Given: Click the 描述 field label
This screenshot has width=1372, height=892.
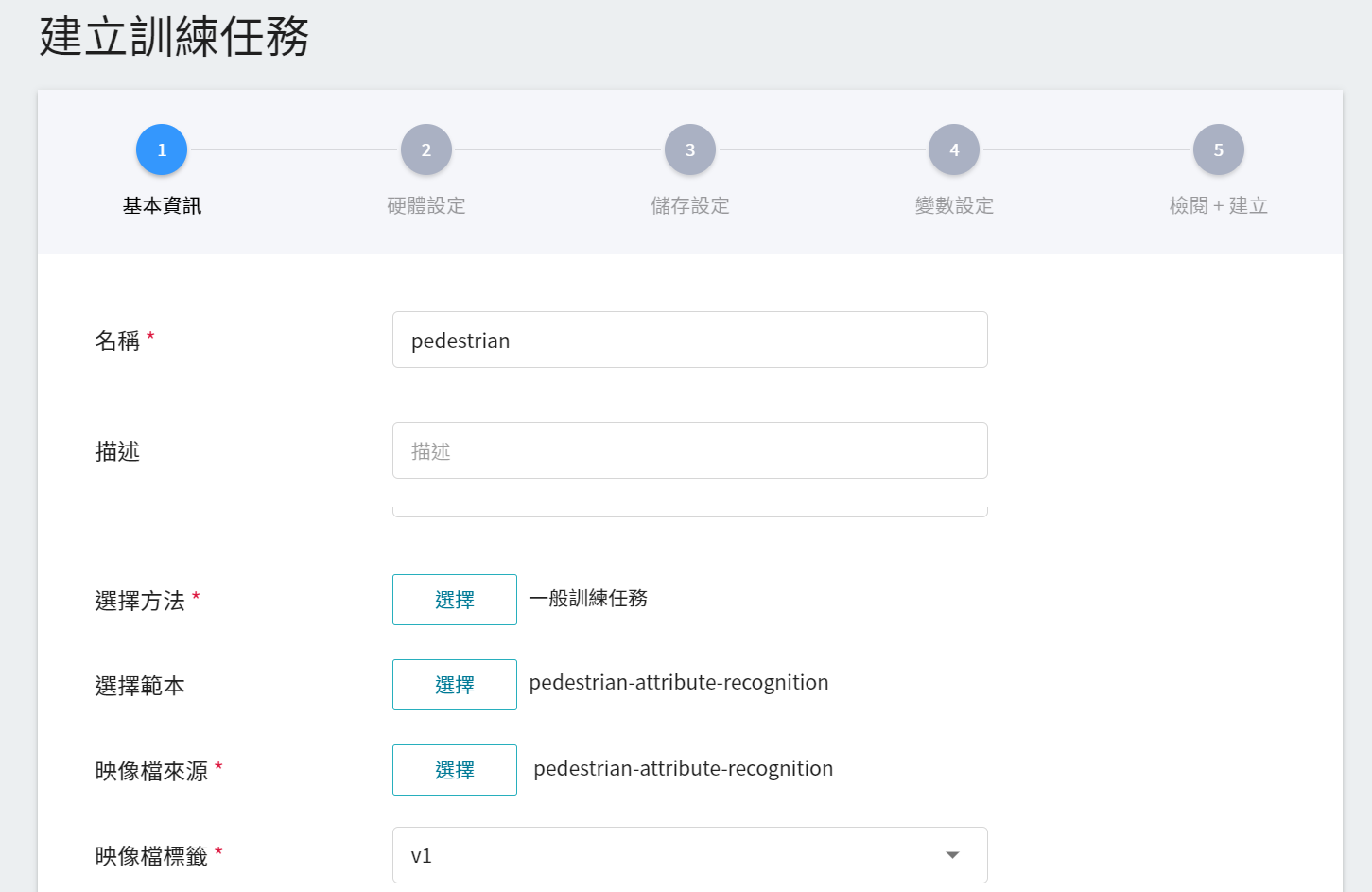Looking at the screenshot, I should (x=117, y=451).
